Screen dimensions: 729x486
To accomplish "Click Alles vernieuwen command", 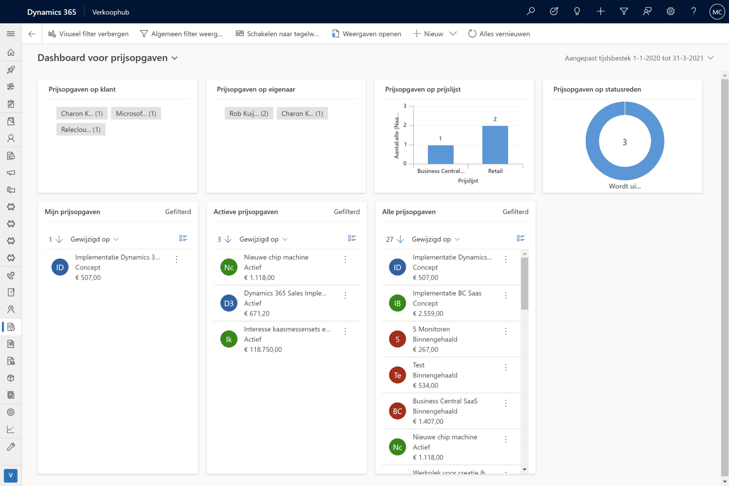I will 499,33.
